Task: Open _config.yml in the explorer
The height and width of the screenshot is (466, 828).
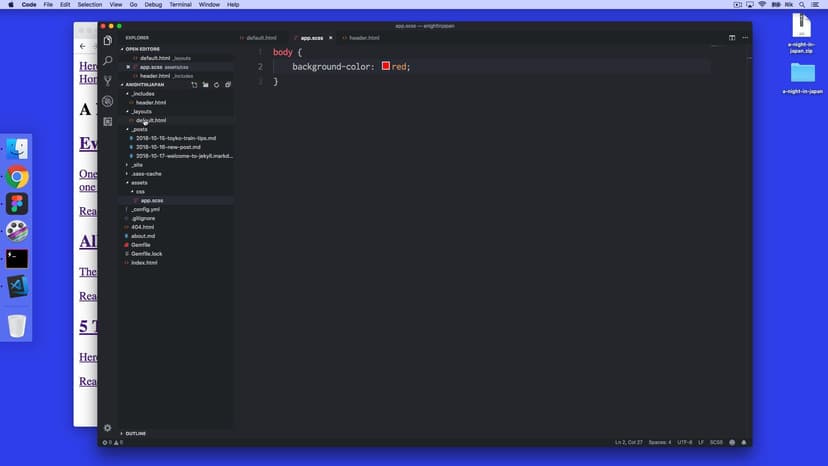Action: click(146, 209)
